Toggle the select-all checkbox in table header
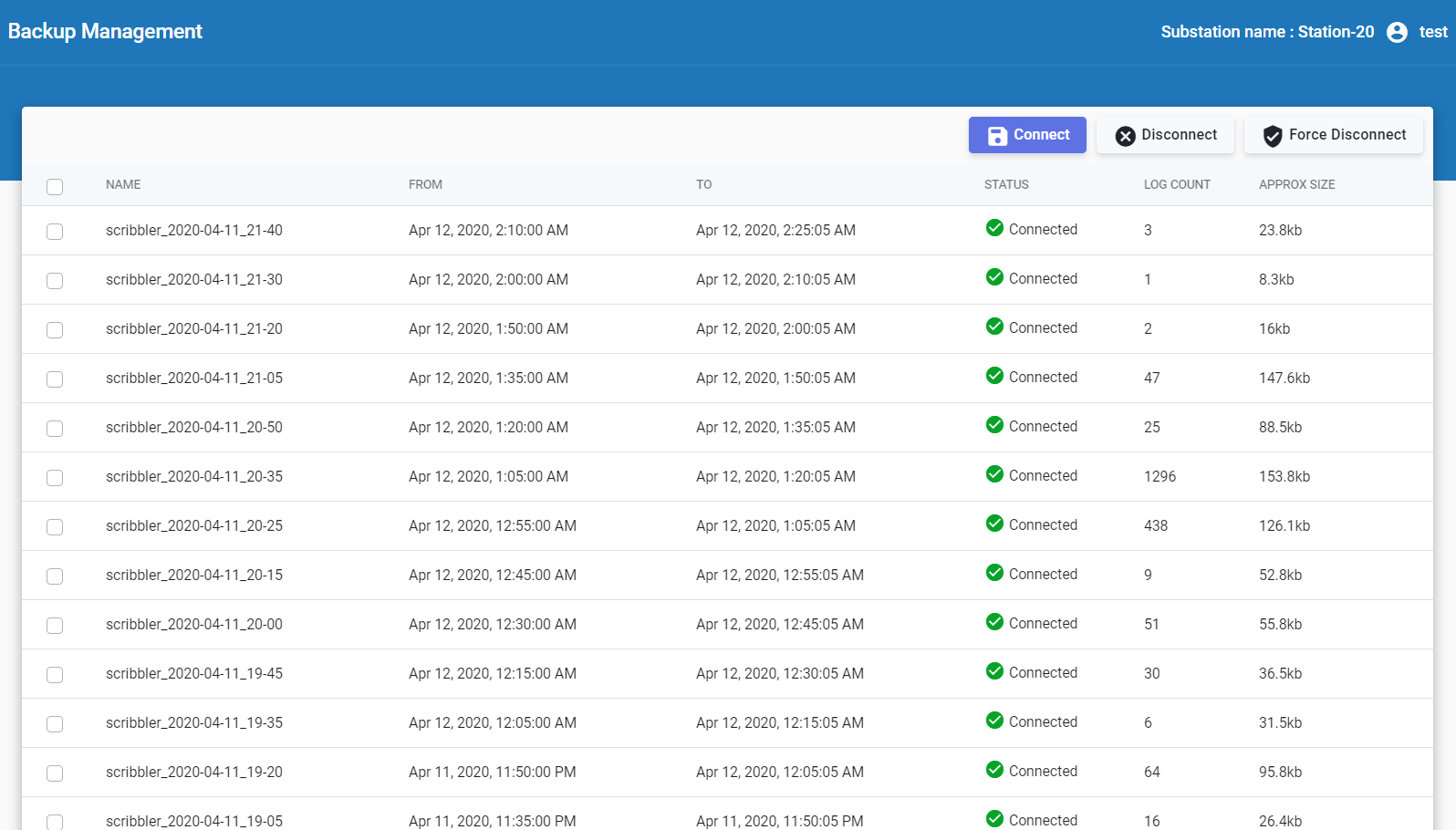This screenshot has width=1456, height=830. coord(55,186)
